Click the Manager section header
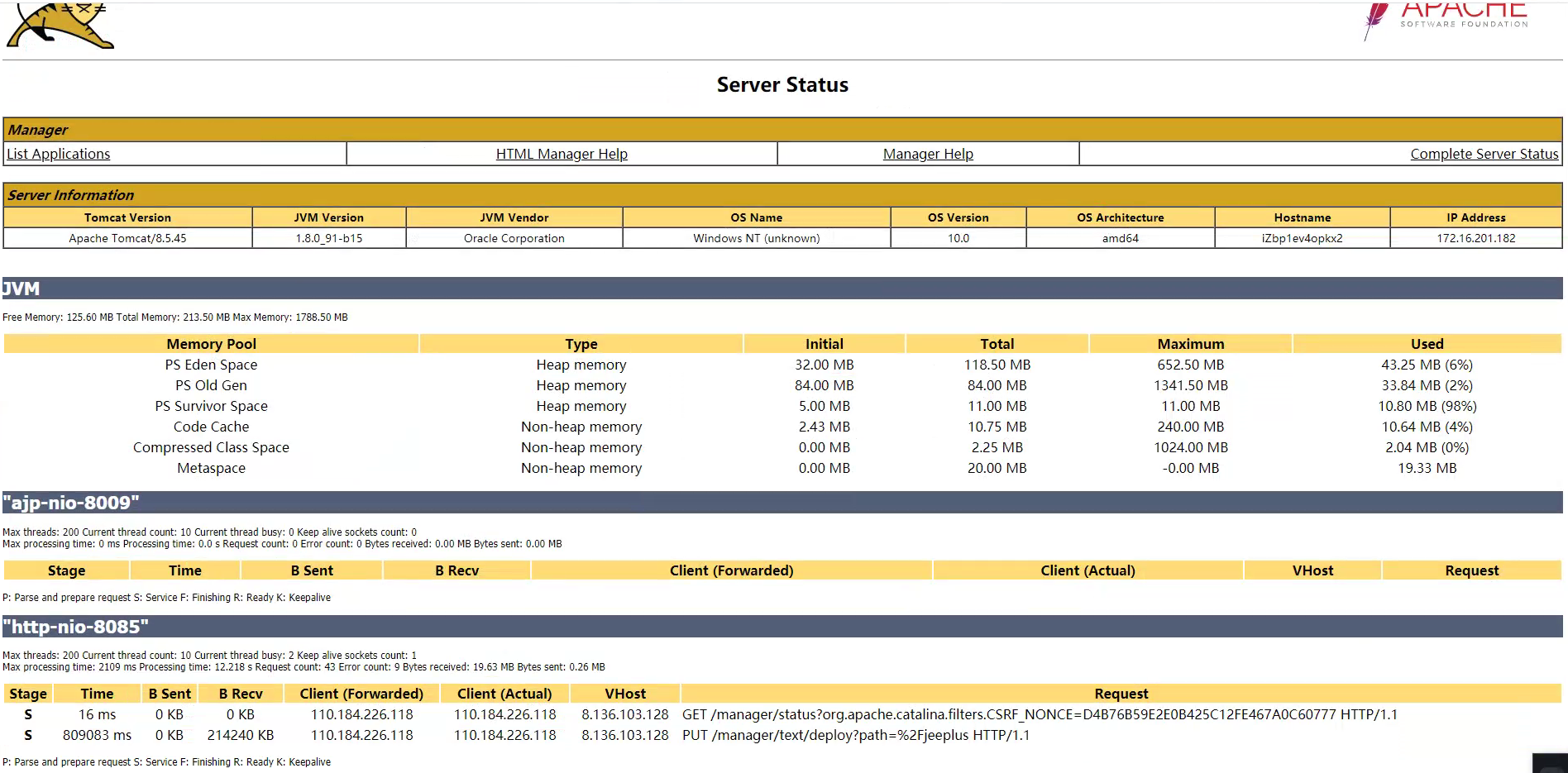 coord(782,130)
